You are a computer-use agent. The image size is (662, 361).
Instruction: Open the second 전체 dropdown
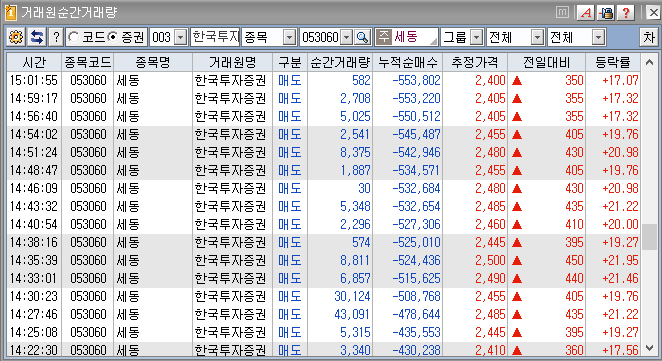point(598,38)
